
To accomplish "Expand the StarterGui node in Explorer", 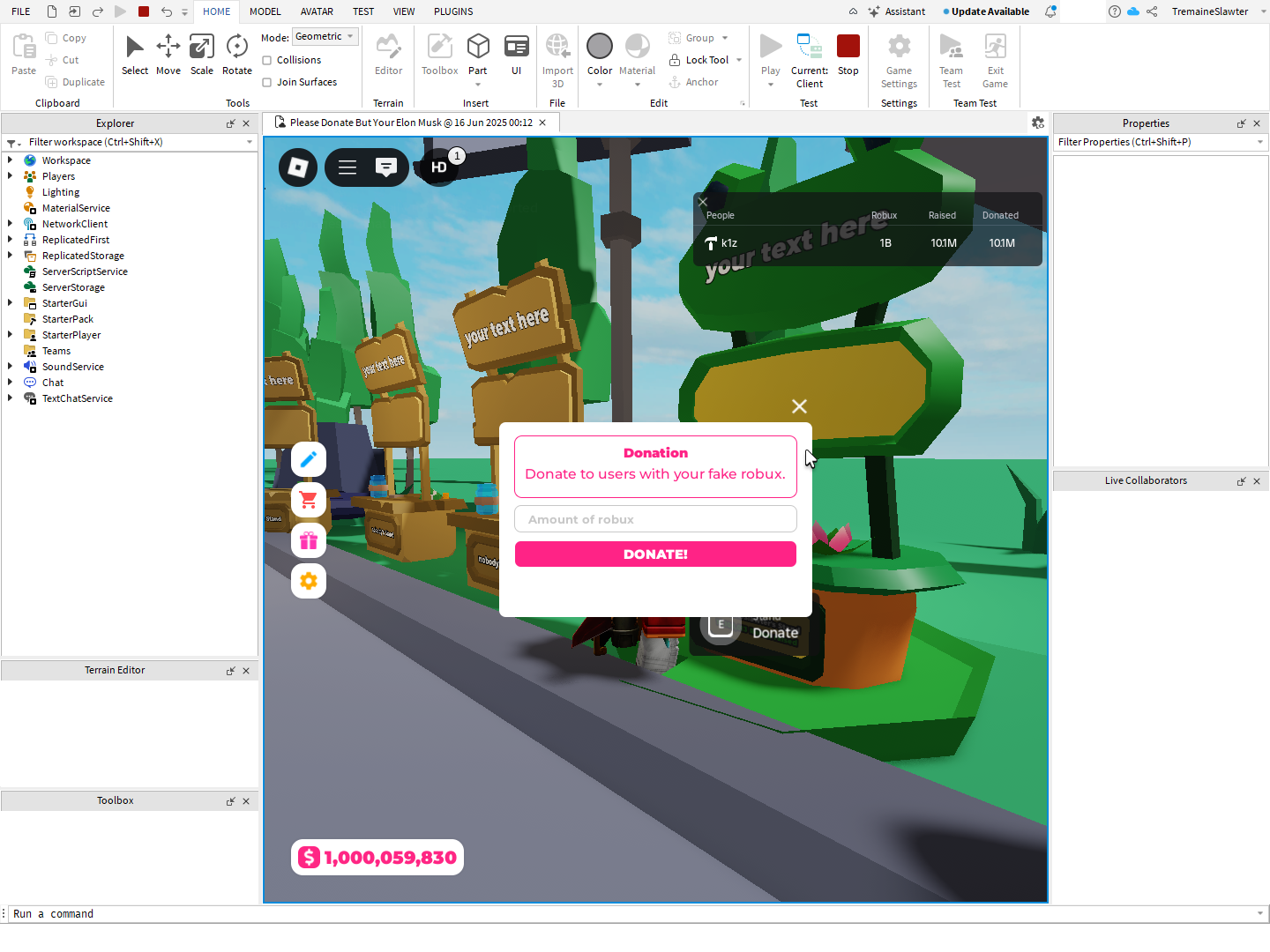I will point(10,303).
